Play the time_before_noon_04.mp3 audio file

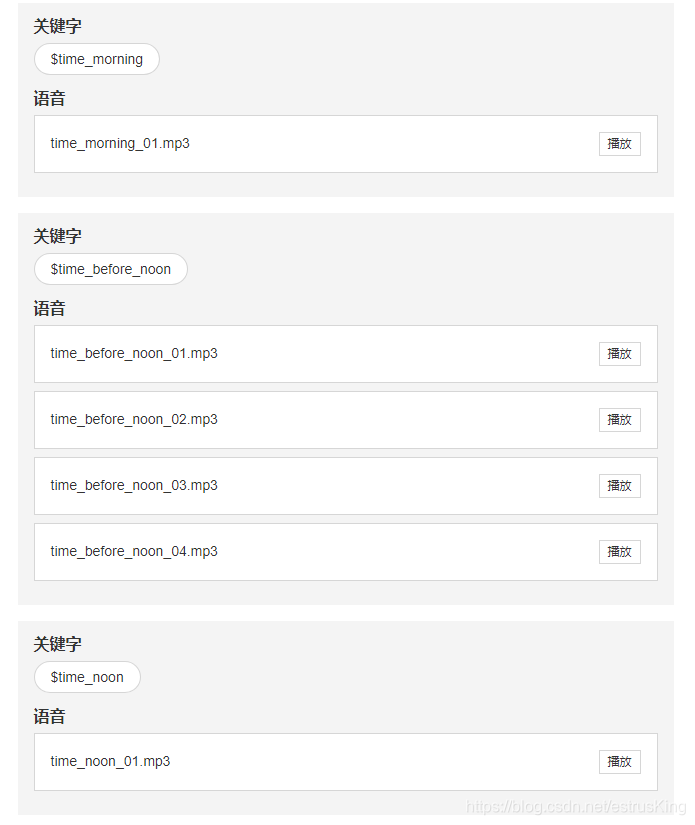(619, 551)
